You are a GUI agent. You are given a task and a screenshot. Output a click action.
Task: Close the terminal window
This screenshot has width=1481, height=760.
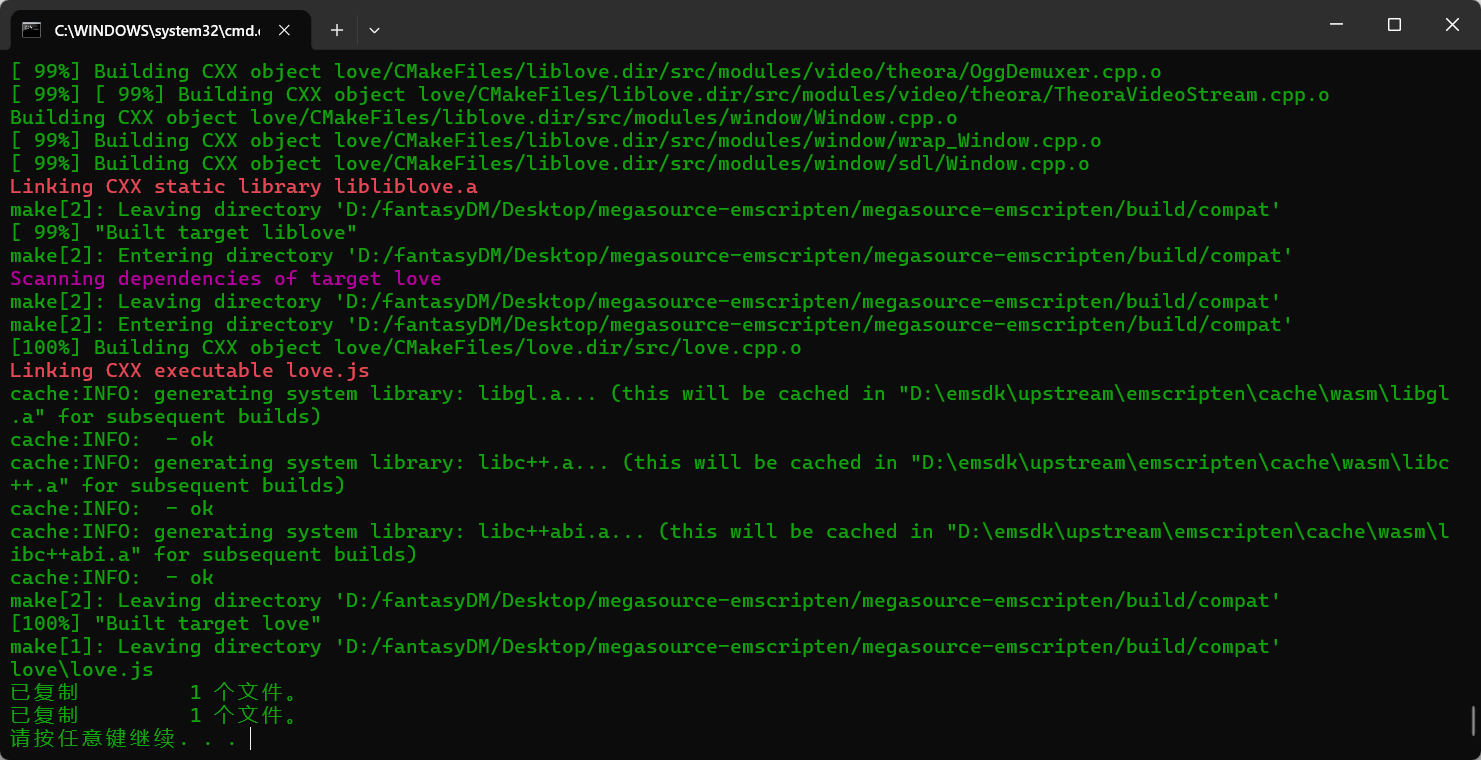click(x=1451, y=25)
